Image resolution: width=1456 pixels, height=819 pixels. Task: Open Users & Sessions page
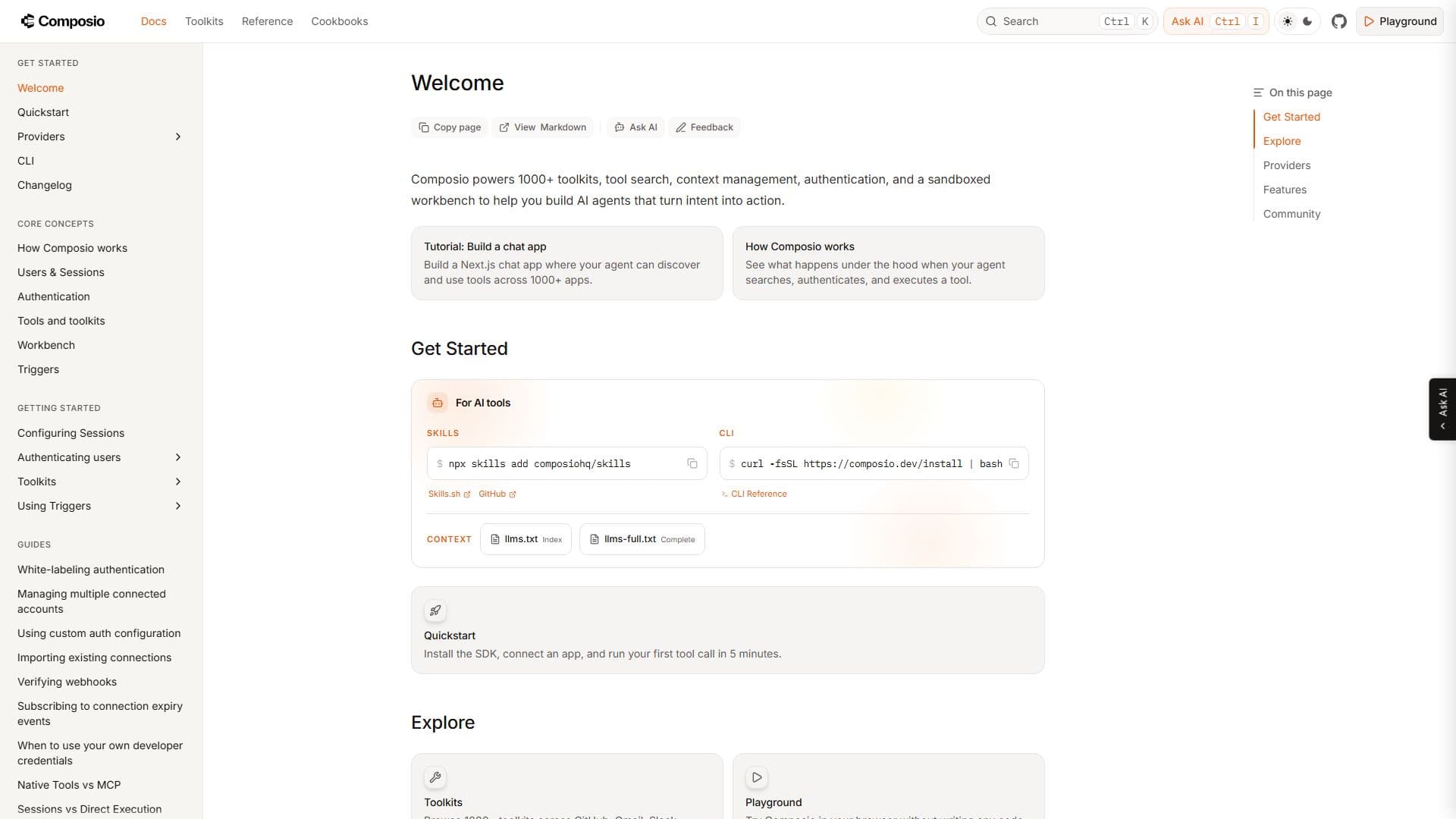[x=61, y=272]
